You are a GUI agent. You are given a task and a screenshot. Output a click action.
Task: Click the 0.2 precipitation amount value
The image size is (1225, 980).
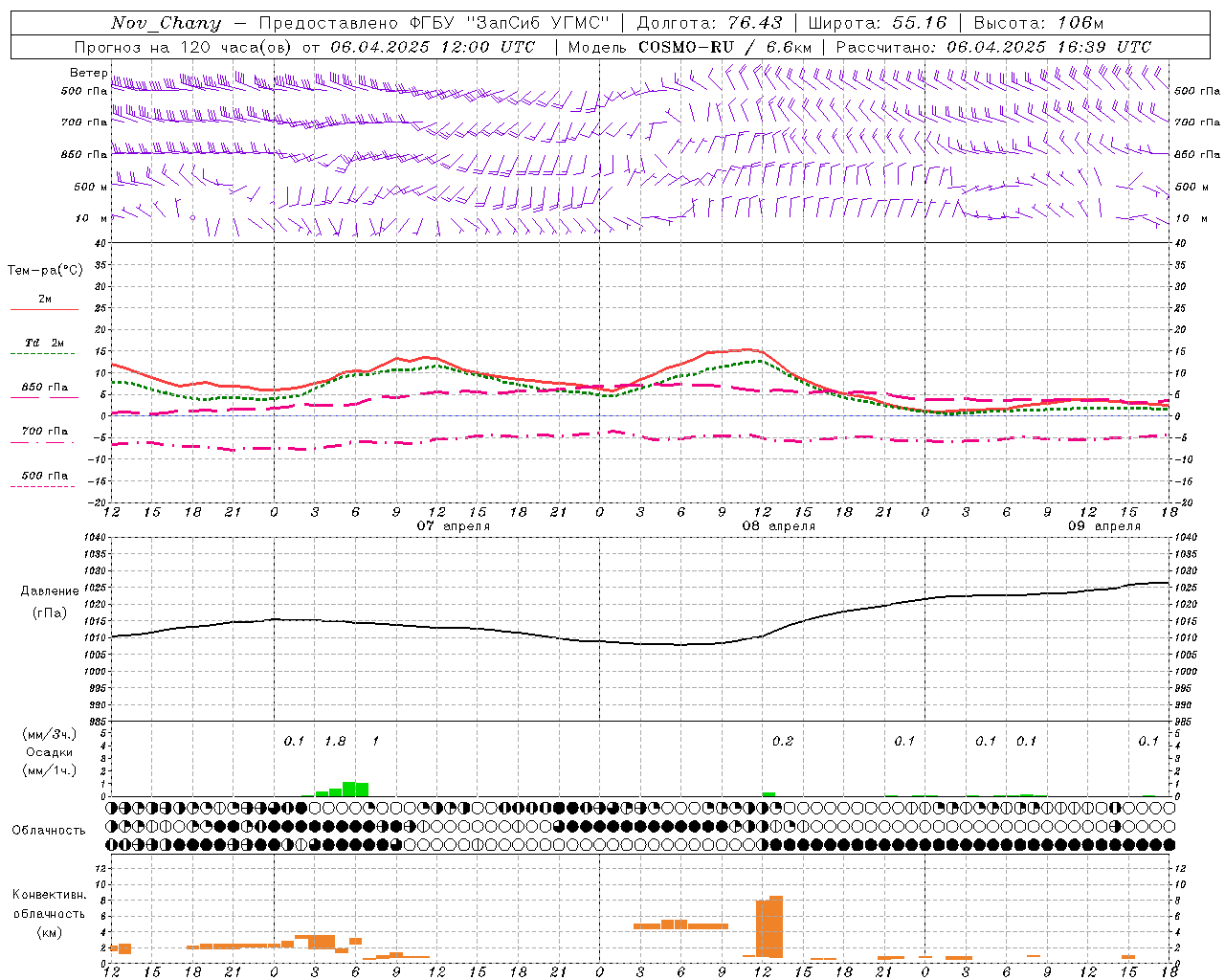(x=783, y=741)
